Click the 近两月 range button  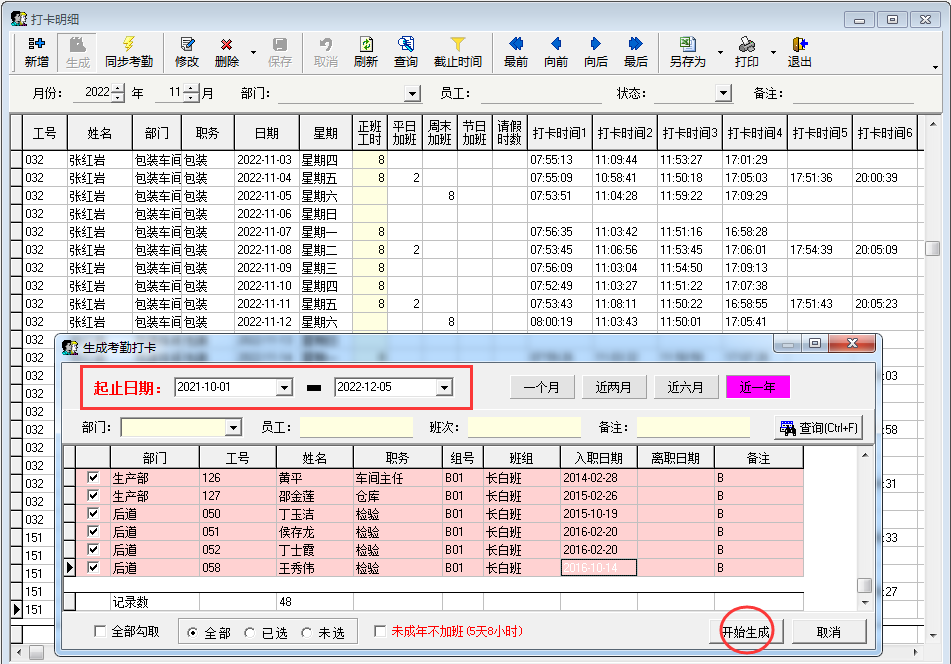click(614, 387)
